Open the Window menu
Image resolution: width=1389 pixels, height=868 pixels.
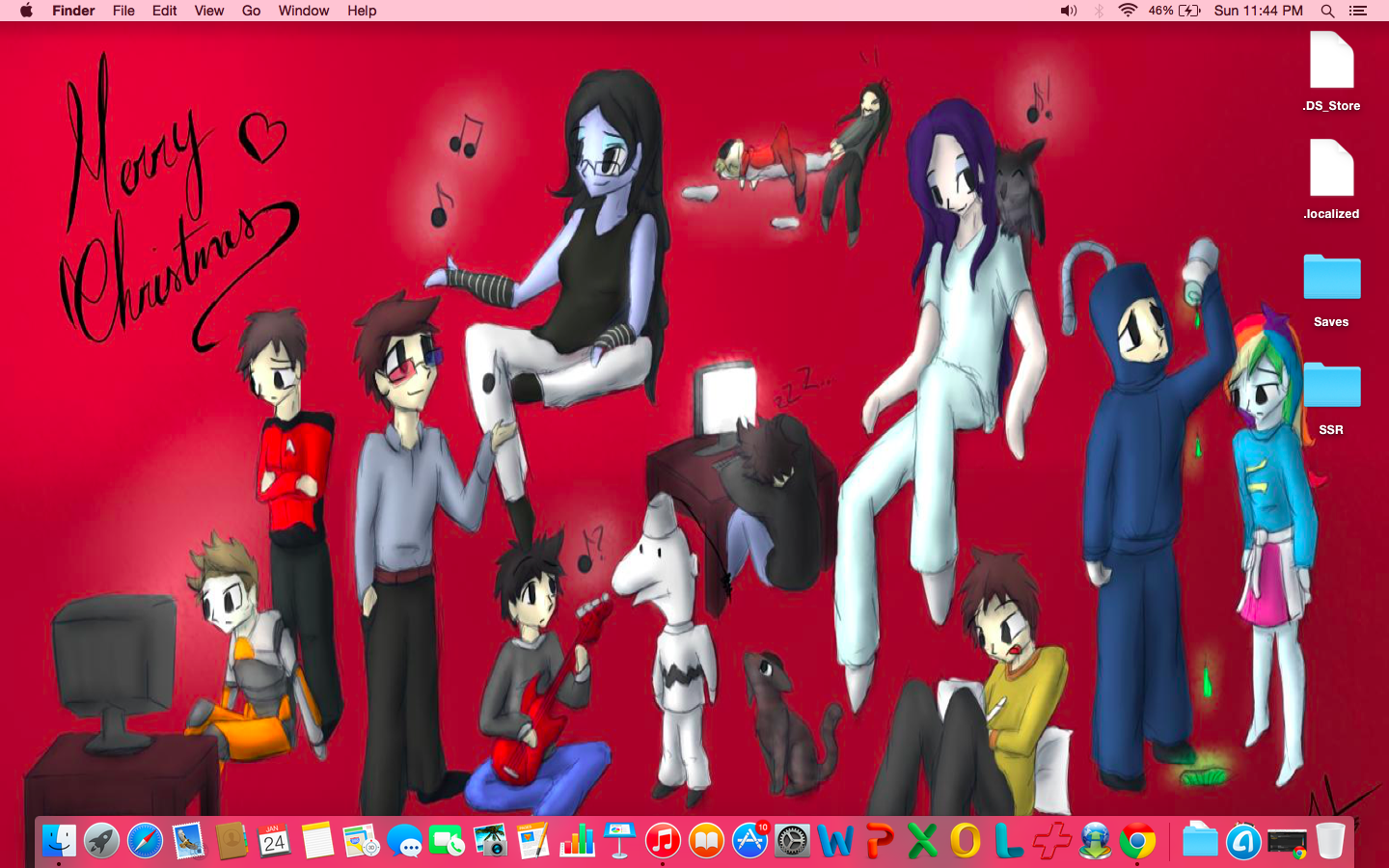tap(304, 11)
